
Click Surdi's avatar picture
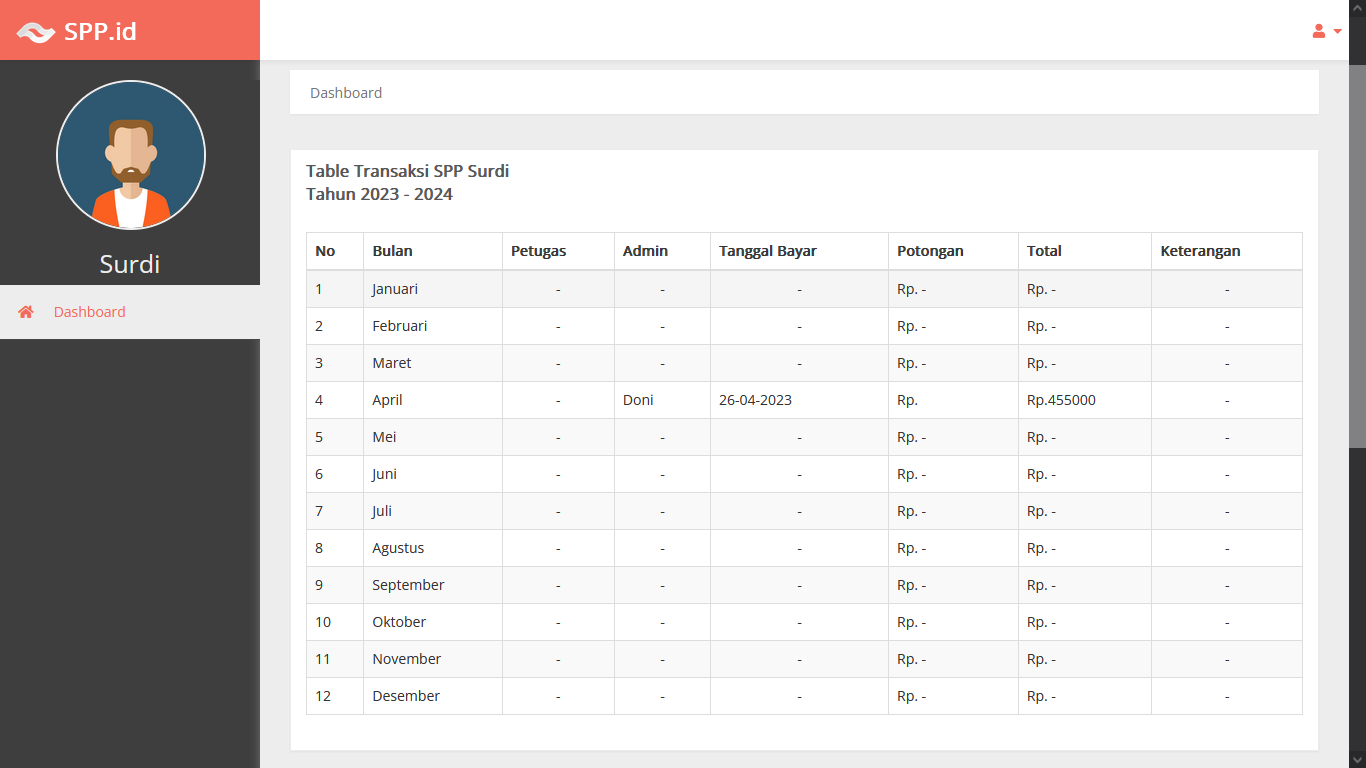(x=131, y=155)
